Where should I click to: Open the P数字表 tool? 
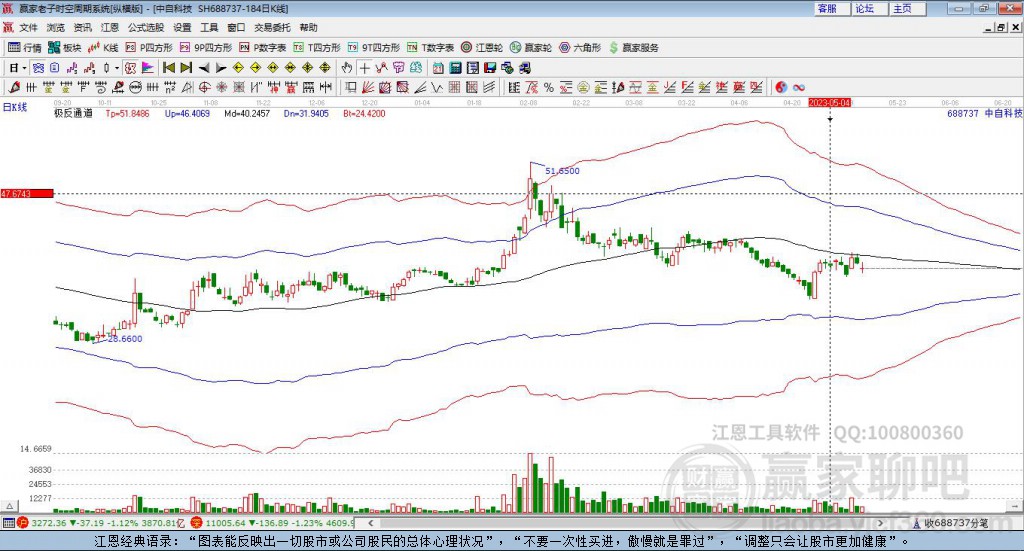(263, 48)
